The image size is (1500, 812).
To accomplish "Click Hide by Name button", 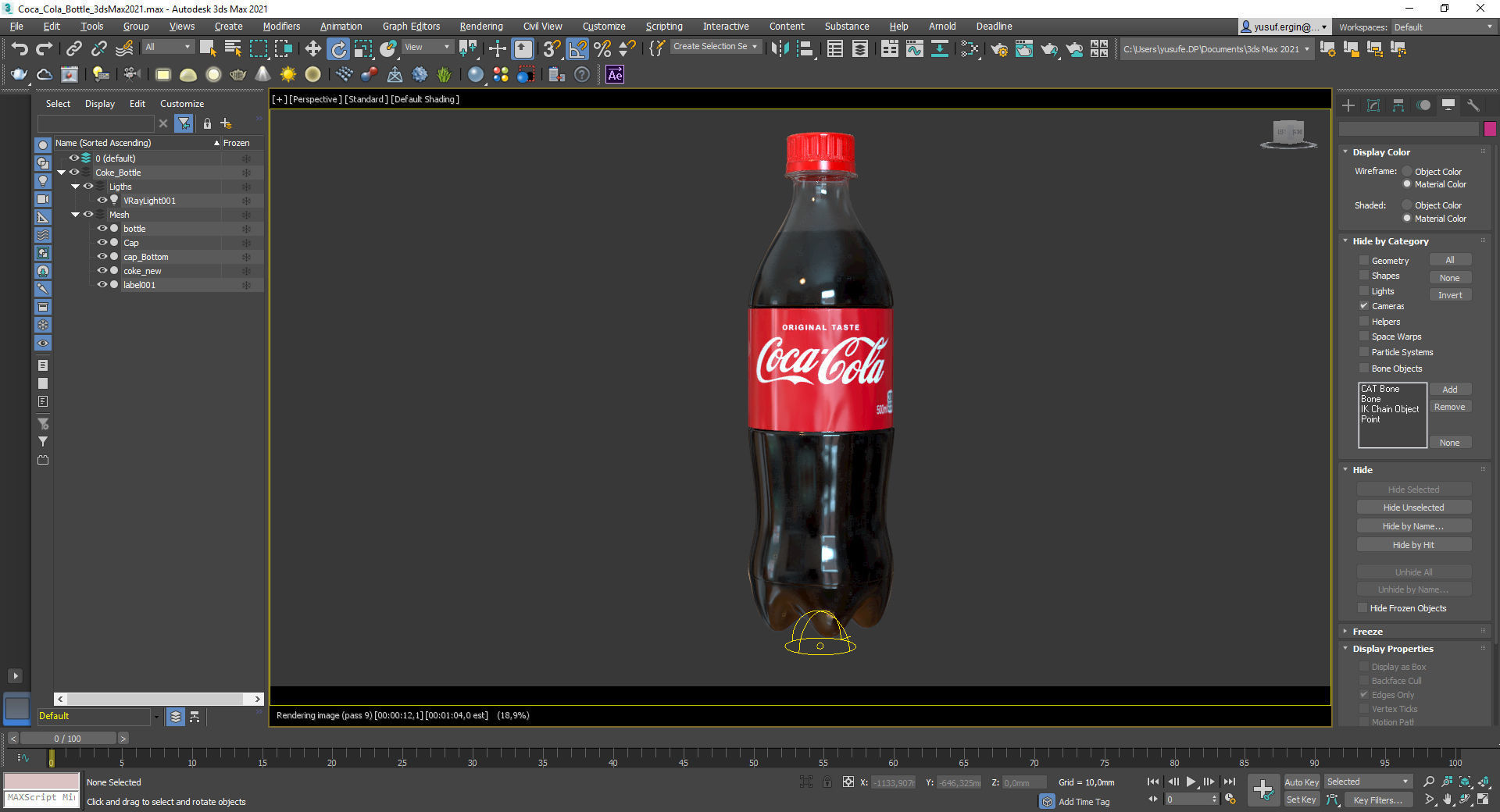I will pos(1414,526).
